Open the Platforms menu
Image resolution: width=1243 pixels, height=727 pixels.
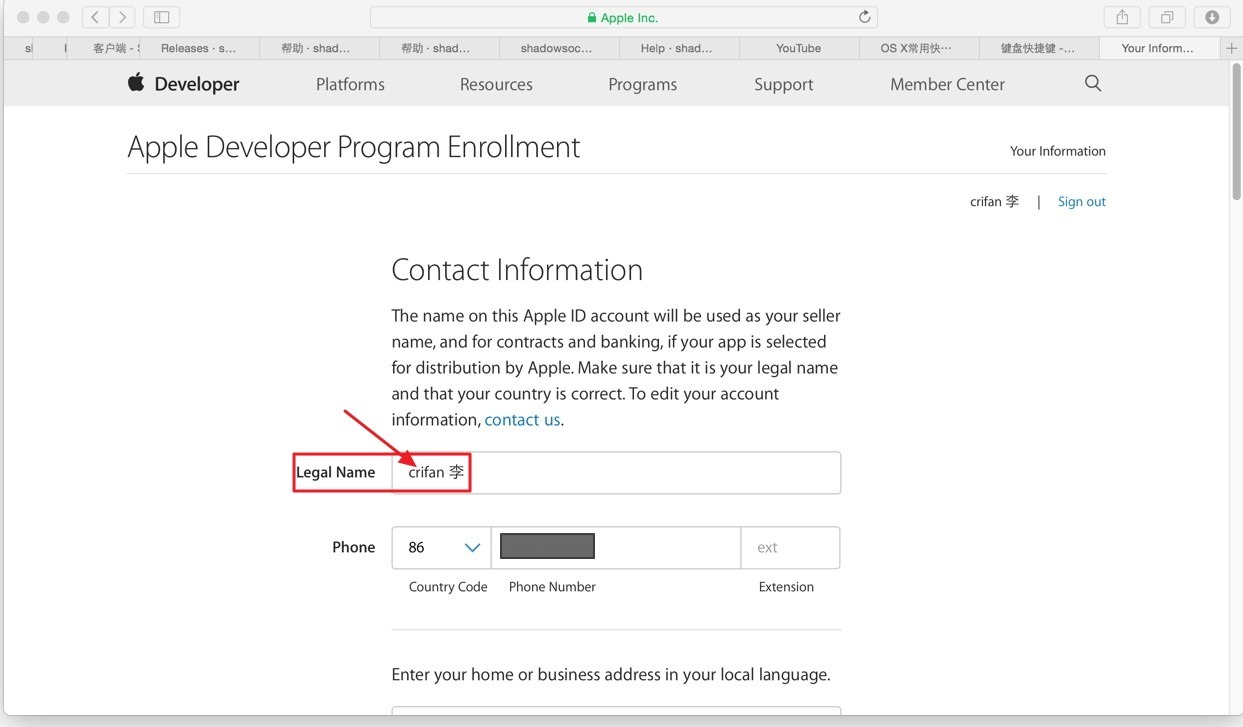tap(350, 85)
